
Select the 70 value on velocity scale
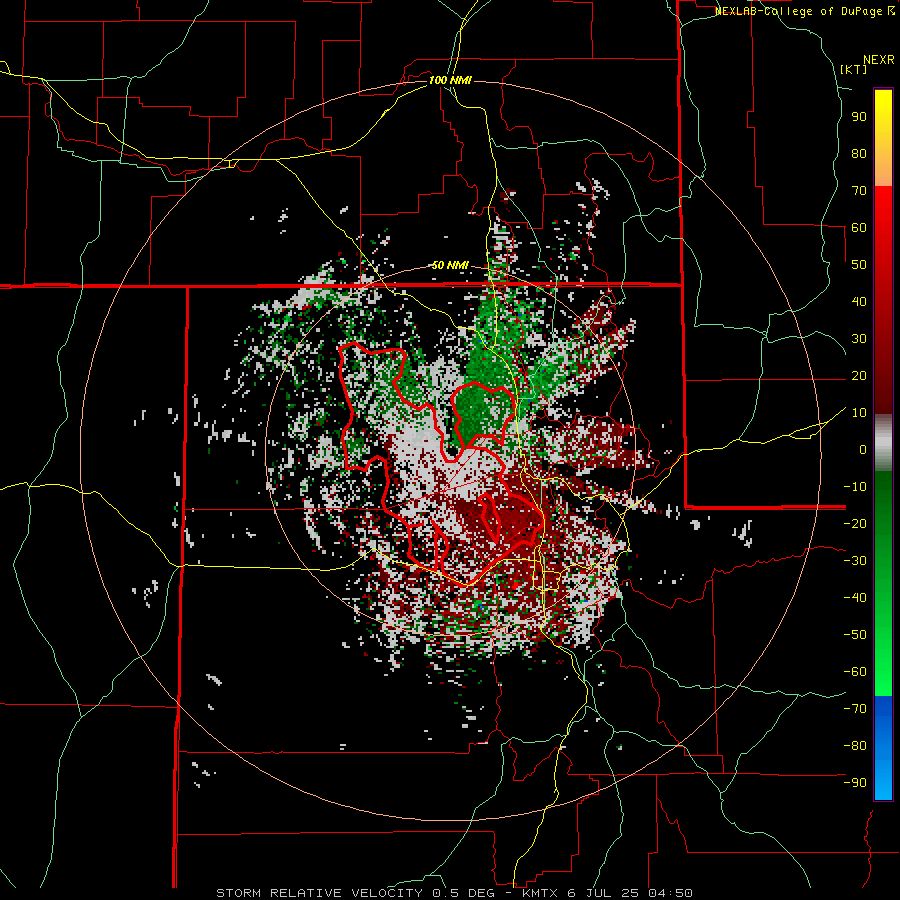pyautogui.click(x=859, y=191)
